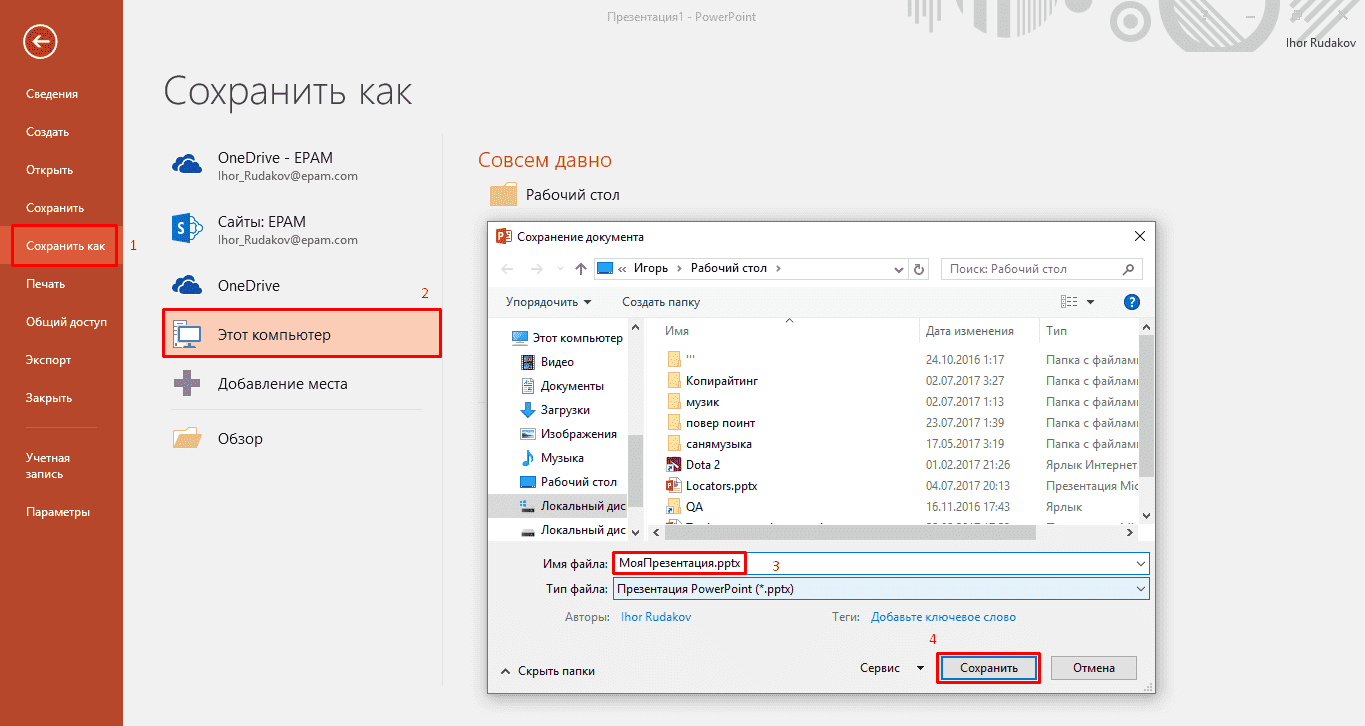The image size is (1365, 726).
Task: Click the back arrow circle icon
Action: (x=41, y=41)
